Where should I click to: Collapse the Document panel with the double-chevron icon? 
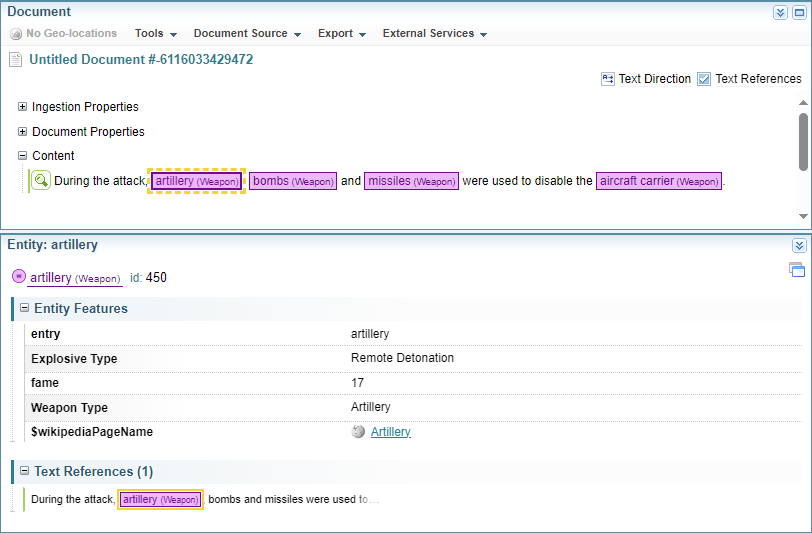[780, 13]
